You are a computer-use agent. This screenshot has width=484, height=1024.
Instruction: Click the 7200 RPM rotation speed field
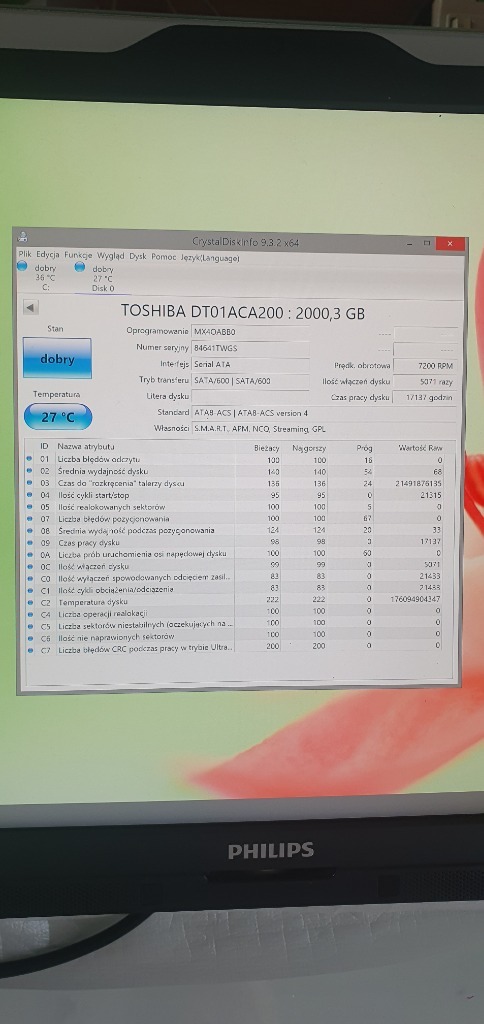point(425,366)
